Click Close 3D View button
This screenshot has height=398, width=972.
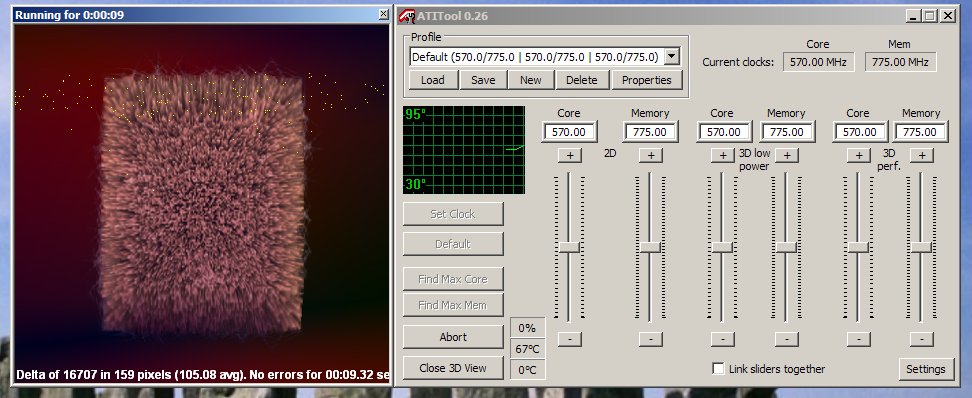point(453,368)
